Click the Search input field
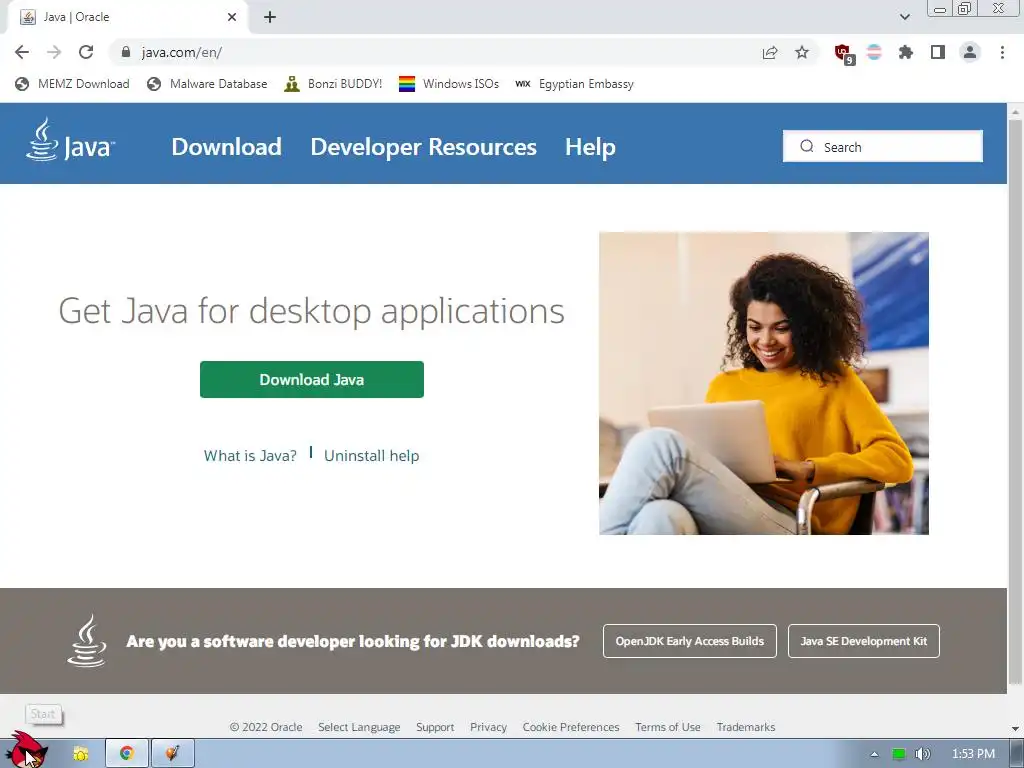 (882, 146)
